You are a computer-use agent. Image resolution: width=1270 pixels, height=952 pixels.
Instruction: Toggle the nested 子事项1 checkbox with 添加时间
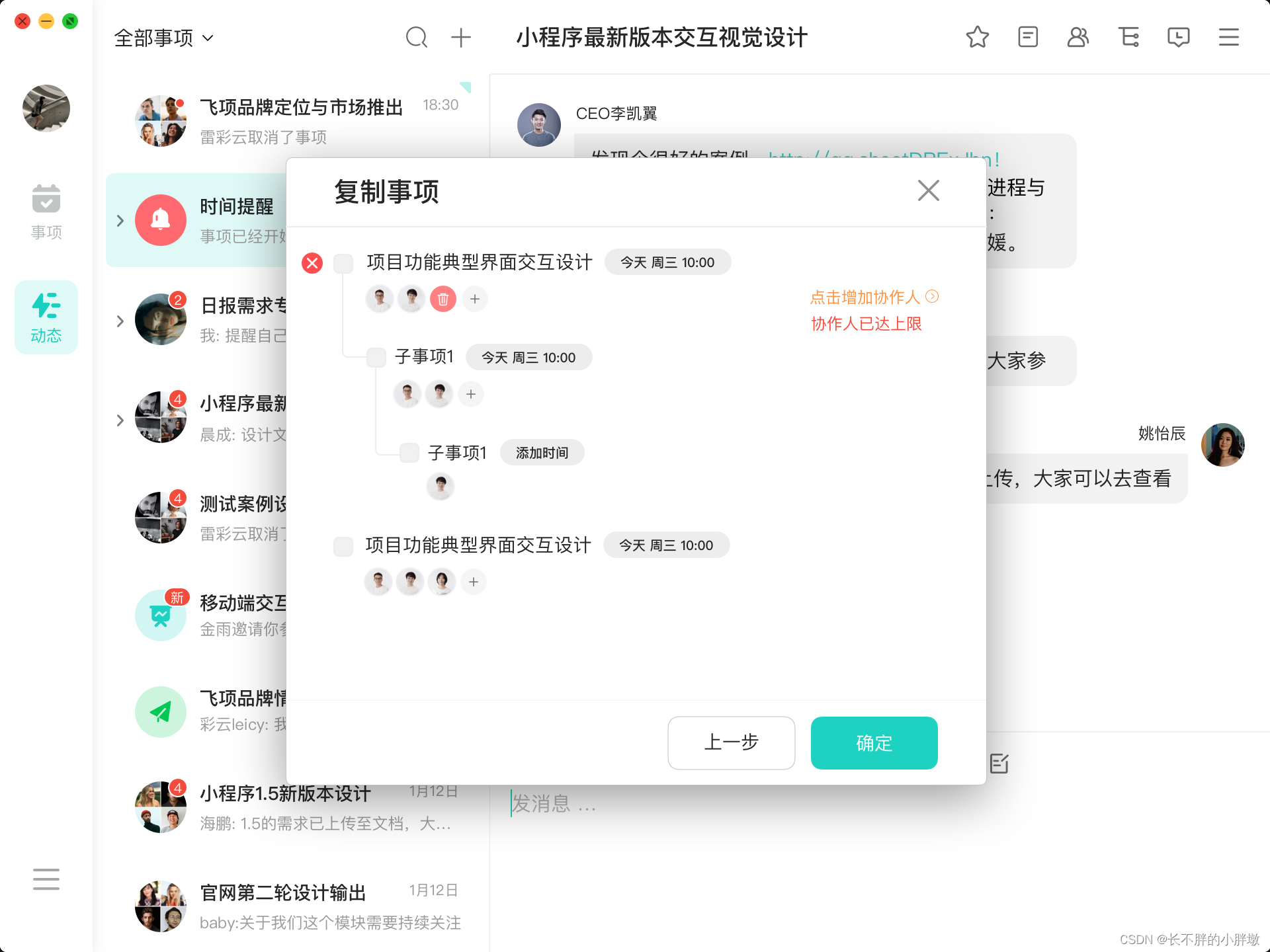[409, 453]
